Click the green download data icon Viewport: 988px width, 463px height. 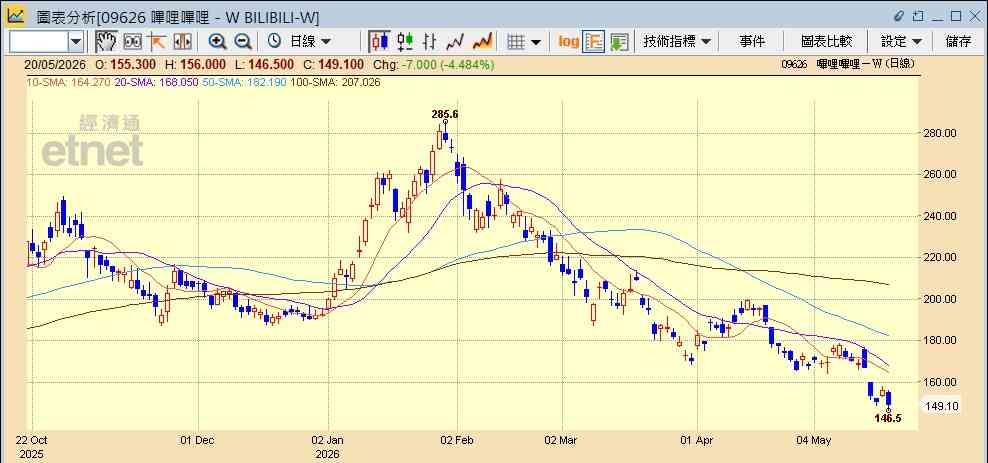[619, 42]
